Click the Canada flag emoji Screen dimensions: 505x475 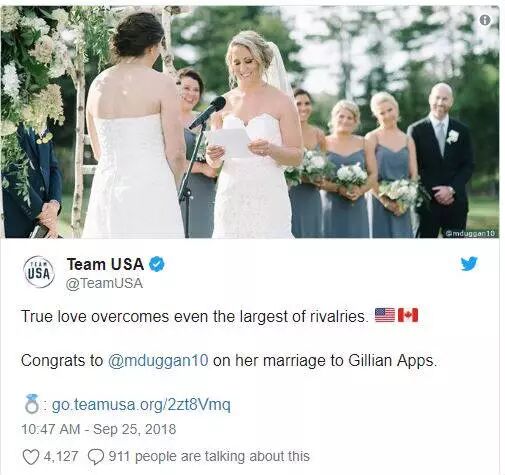[x=408, y=315]
